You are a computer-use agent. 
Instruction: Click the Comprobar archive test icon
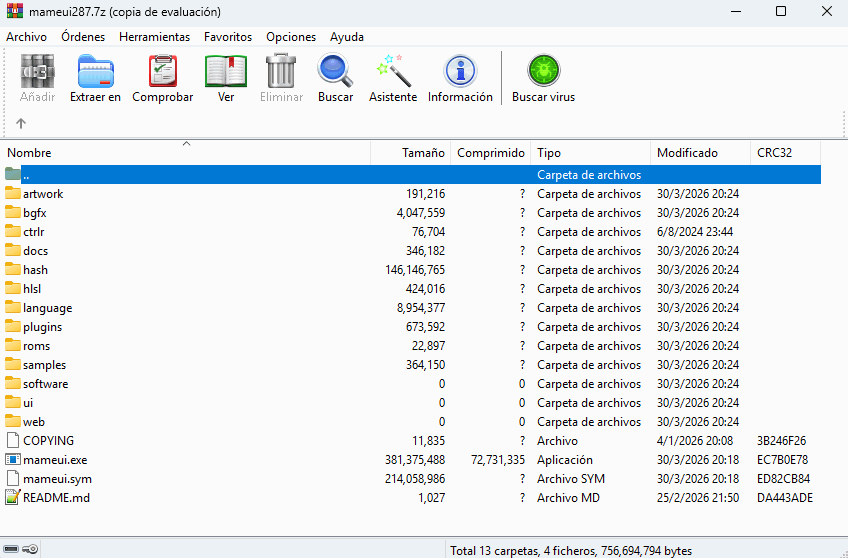(162, 71)
